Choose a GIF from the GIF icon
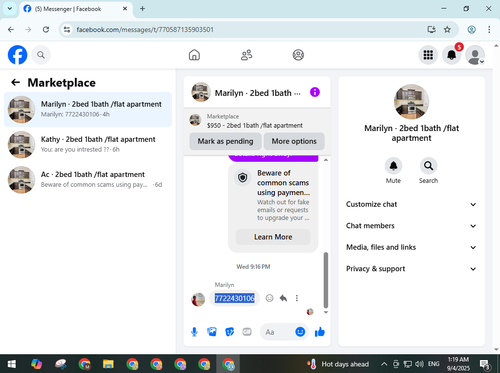 [x=247, y=332]
